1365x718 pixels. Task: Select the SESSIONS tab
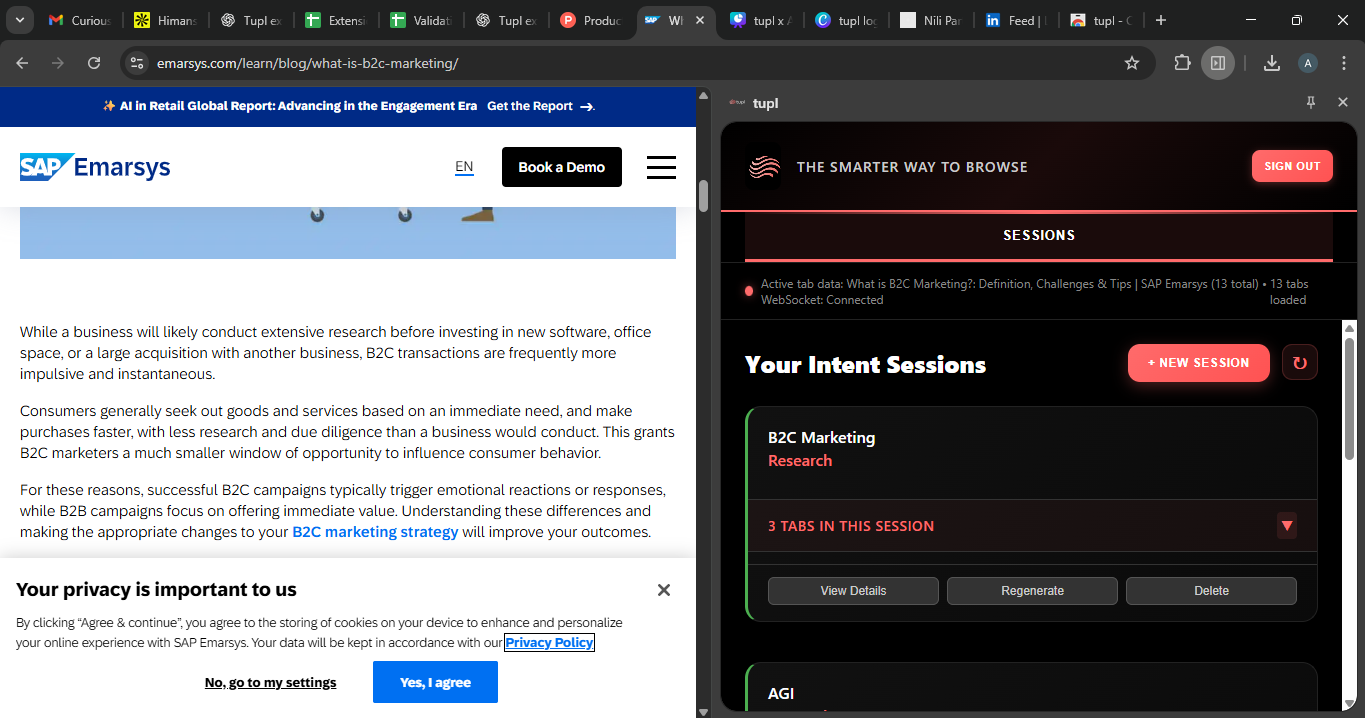click(x=1039, y=235)
